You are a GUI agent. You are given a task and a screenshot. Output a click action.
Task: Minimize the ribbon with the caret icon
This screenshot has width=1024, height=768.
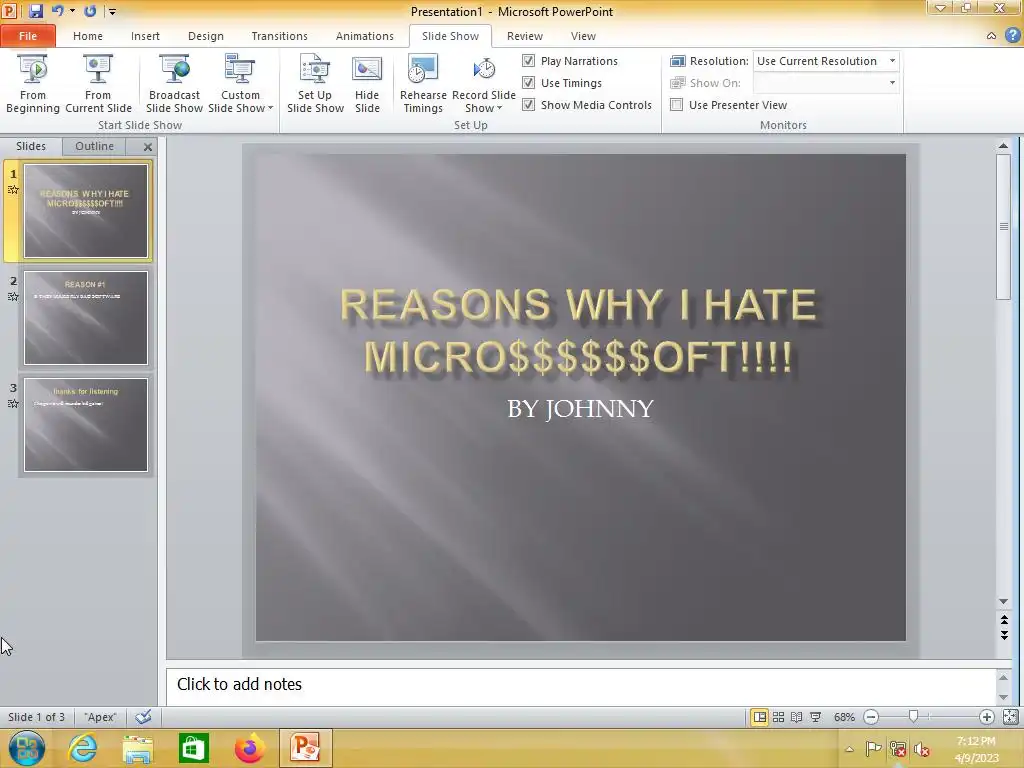point(991,36)
